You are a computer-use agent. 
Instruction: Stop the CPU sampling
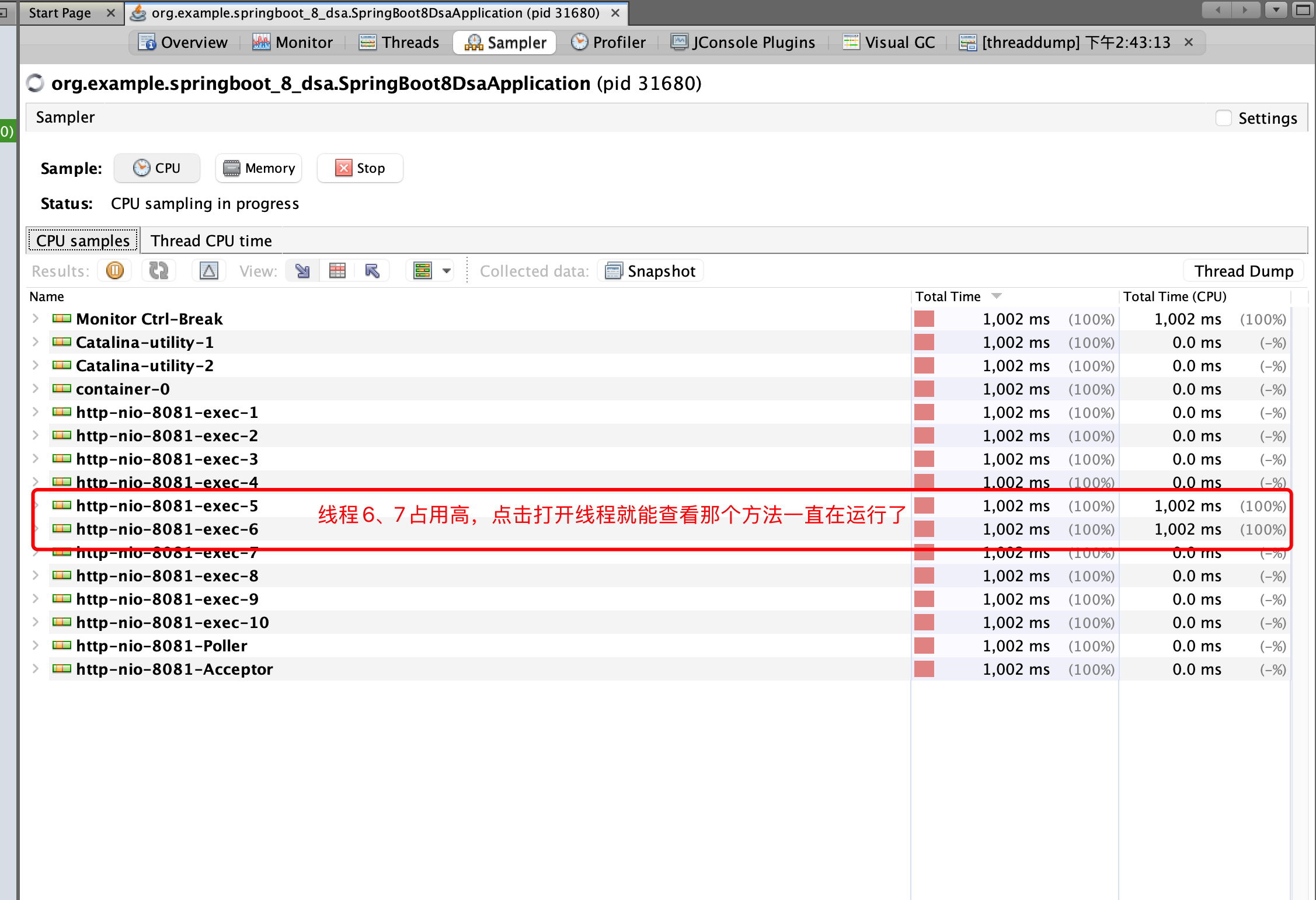point(360,168)
